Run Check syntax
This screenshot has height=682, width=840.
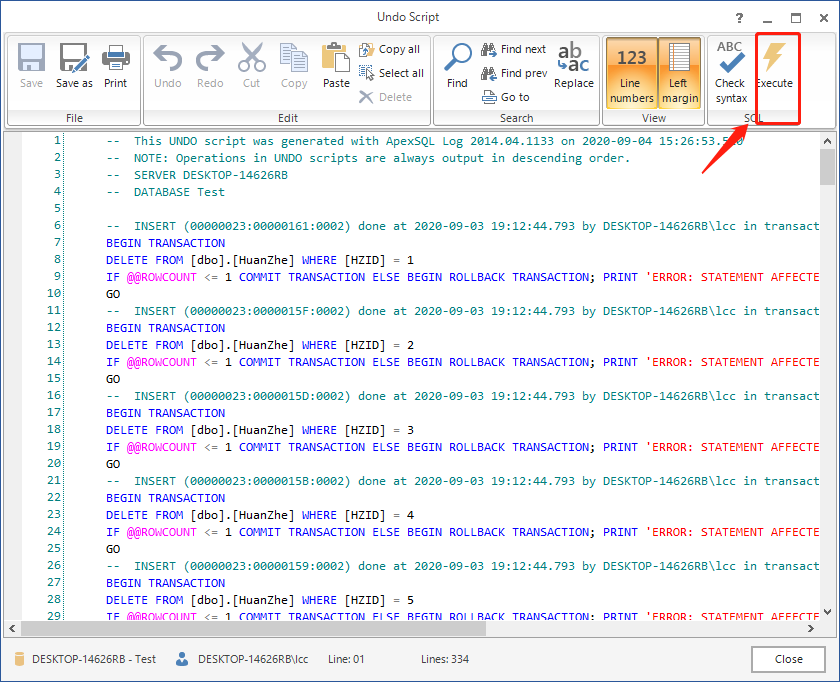731,73
